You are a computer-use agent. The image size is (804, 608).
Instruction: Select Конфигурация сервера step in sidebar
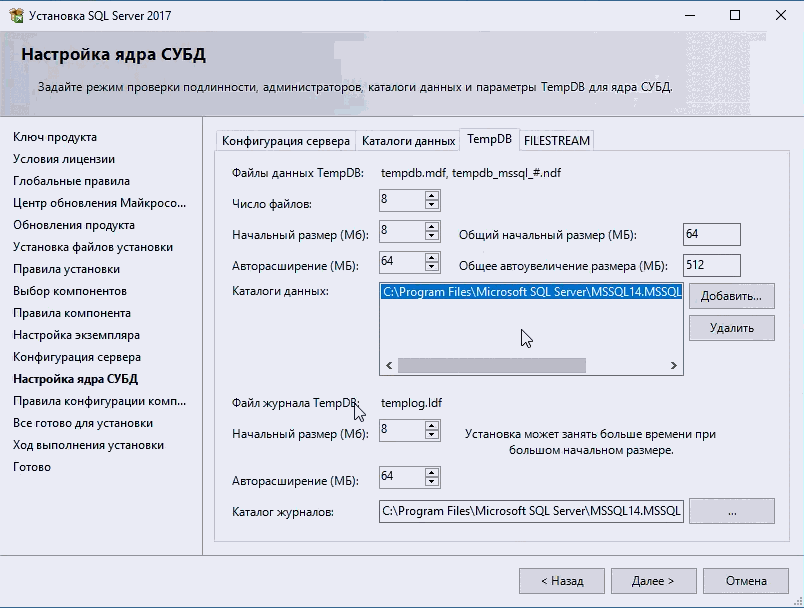[x=77, y=357]
